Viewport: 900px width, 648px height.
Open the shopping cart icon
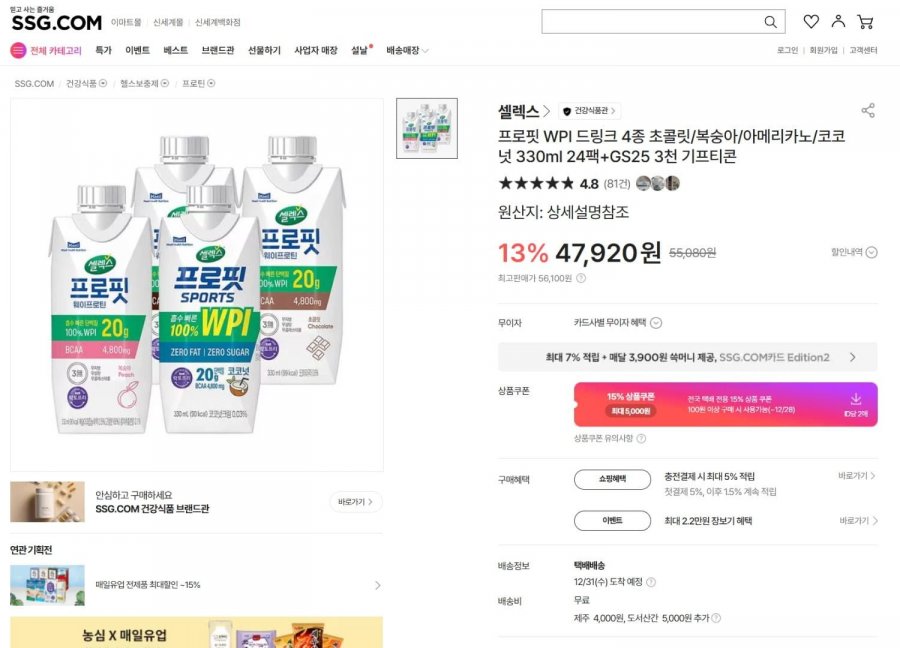pos(865,22)
